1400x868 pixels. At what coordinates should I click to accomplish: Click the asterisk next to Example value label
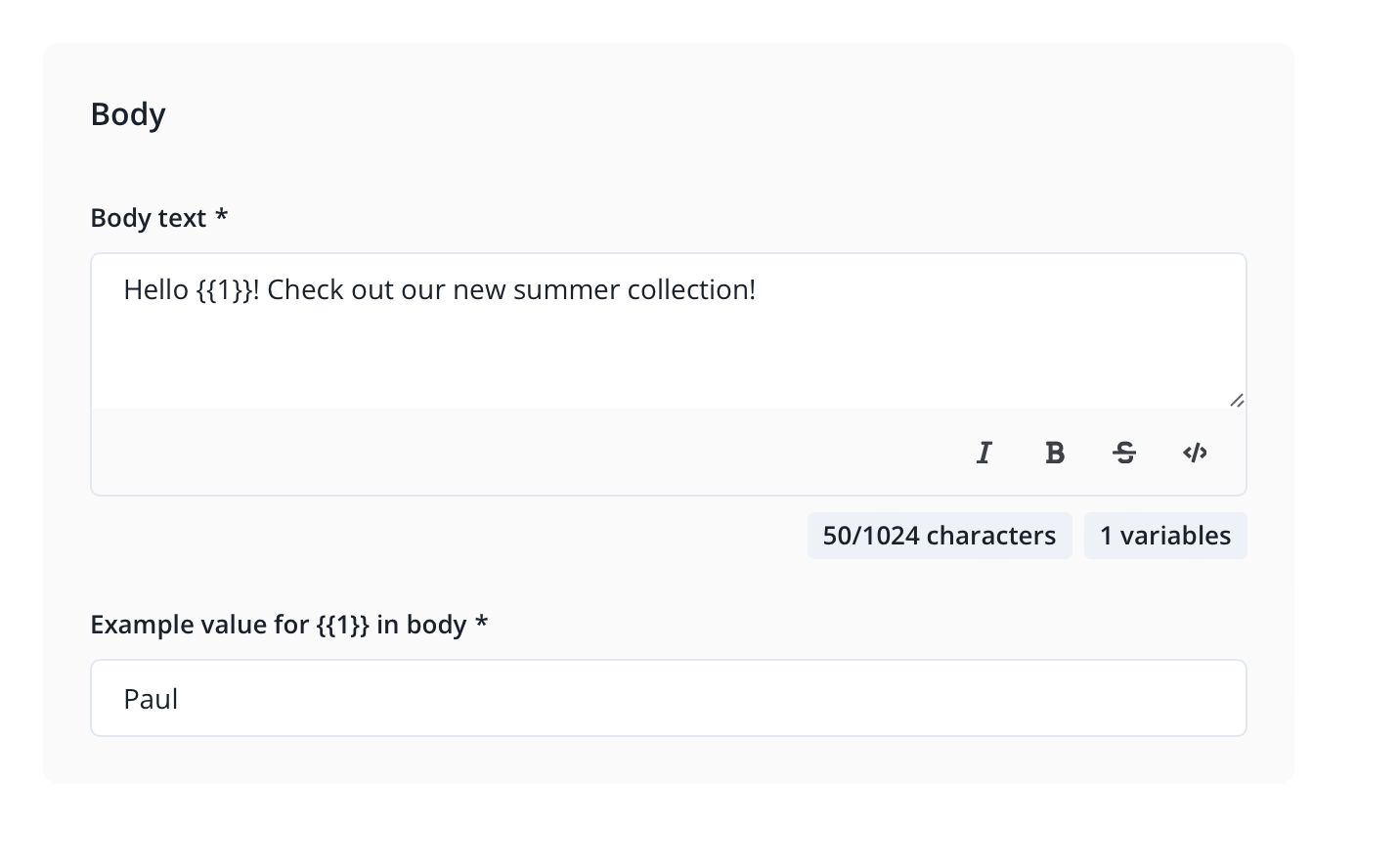pyautogui.click(x=481, y=624)
